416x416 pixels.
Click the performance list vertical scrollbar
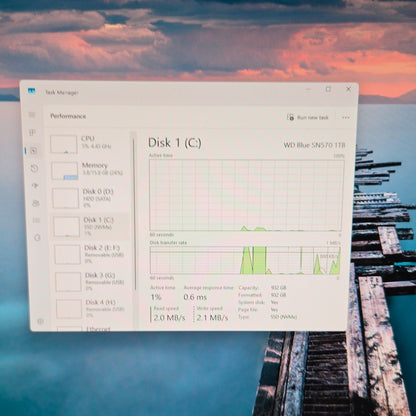tap(134, 213)
